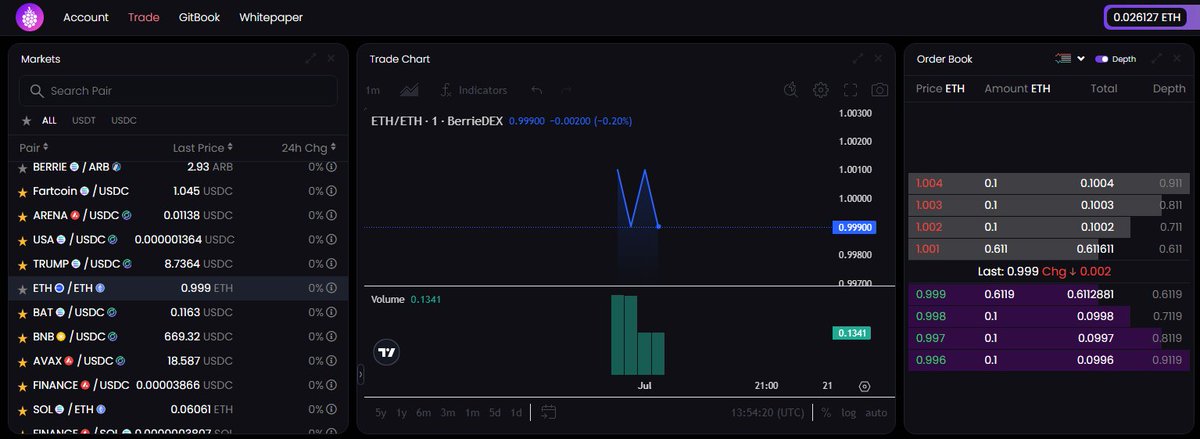1200x439 pixels.
Task: Open the Whitepaper page
Action: 271,17
